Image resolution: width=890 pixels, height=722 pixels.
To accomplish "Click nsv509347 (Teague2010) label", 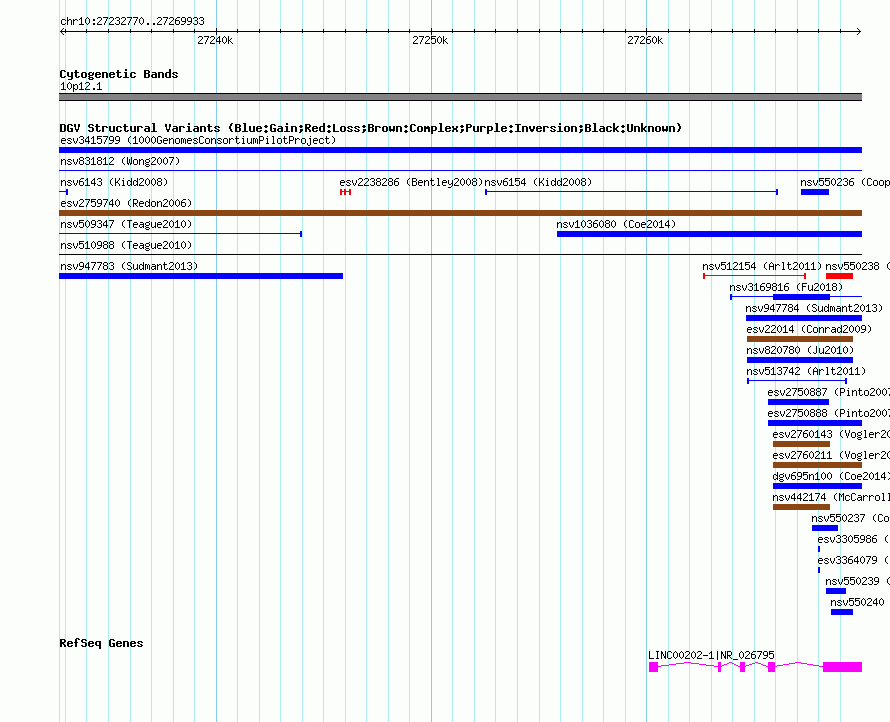I will click(126, 224).
